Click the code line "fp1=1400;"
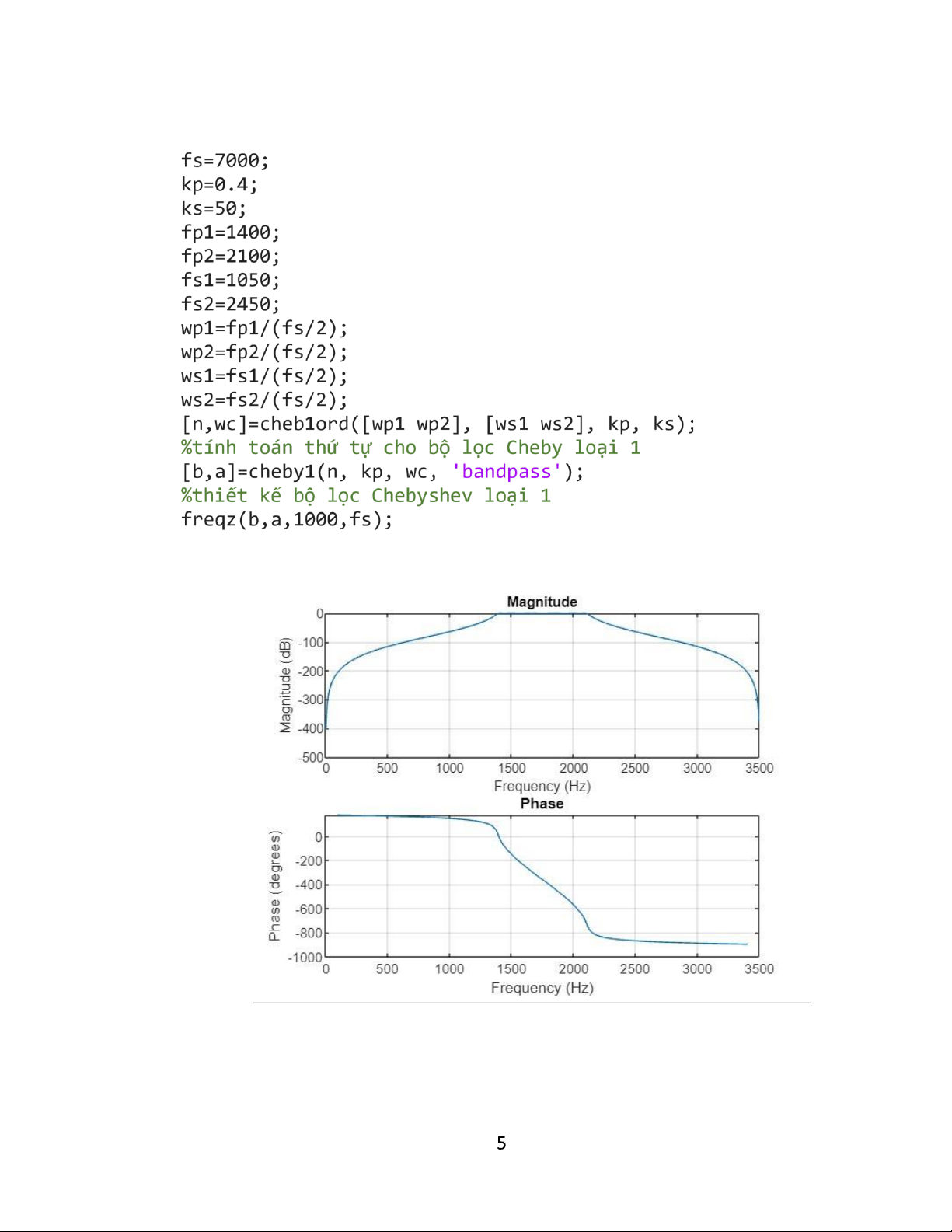952x1232 pixels. tap(230, 232)
